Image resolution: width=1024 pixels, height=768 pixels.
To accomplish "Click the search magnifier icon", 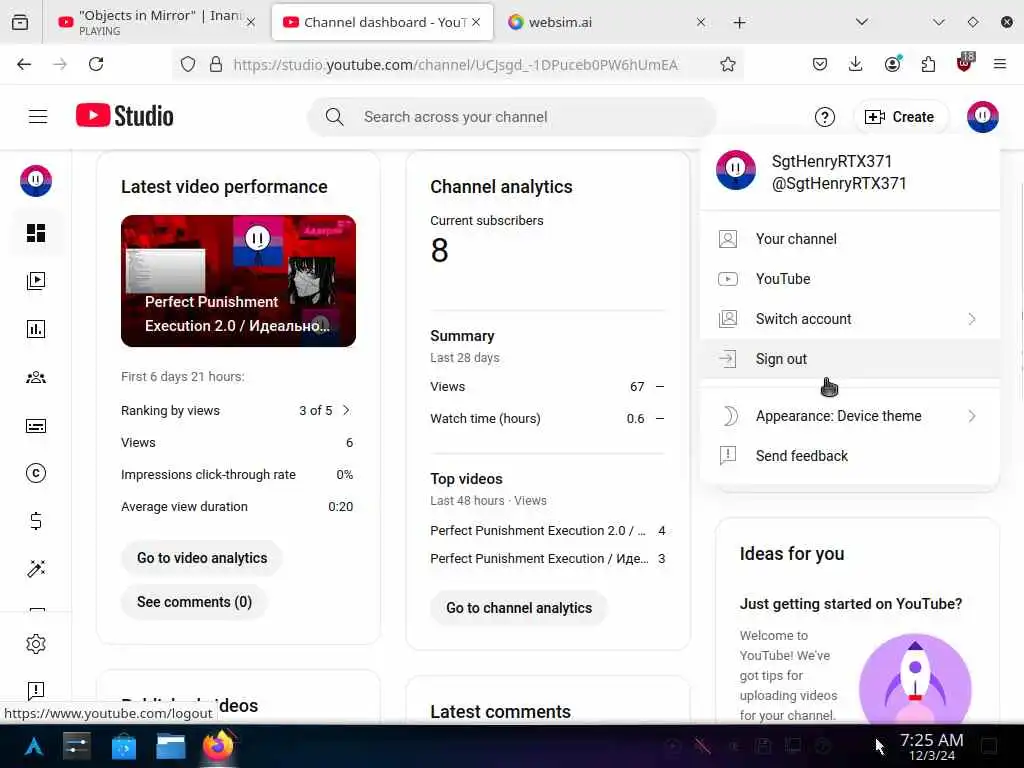I will tap(334, 117).
